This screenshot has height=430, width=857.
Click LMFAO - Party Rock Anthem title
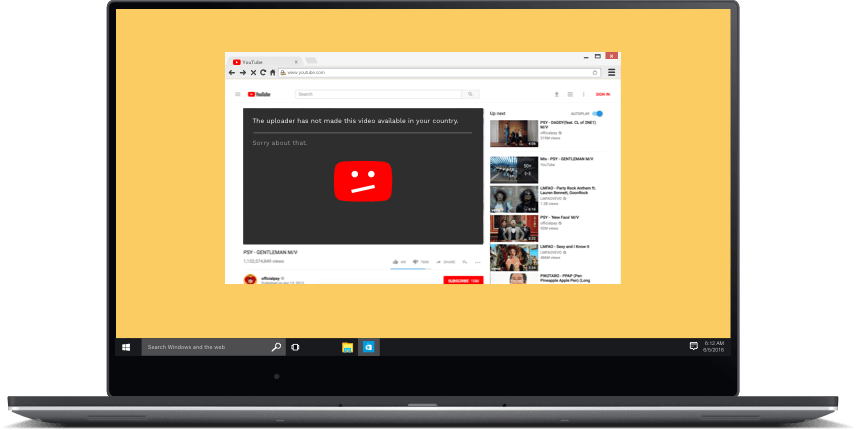coord(568,190)
